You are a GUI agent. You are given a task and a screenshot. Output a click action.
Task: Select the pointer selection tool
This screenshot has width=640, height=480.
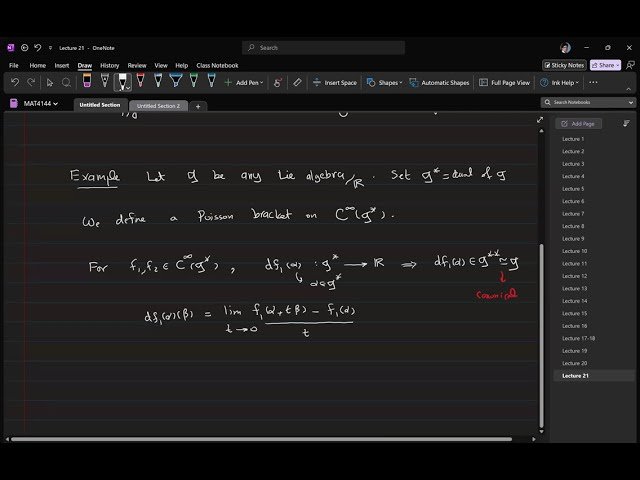pyautogui.click(x=50, y=83)
